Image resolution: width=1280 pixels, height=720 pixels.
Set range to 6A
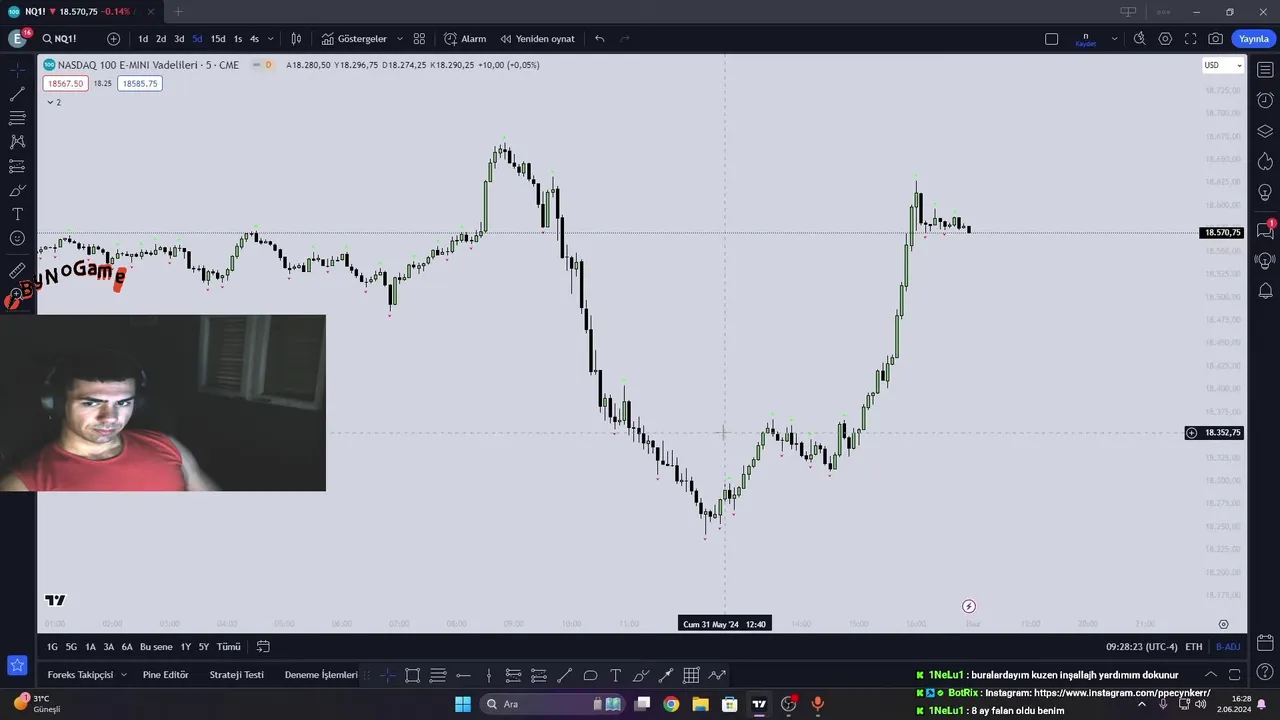coord(127,647)
